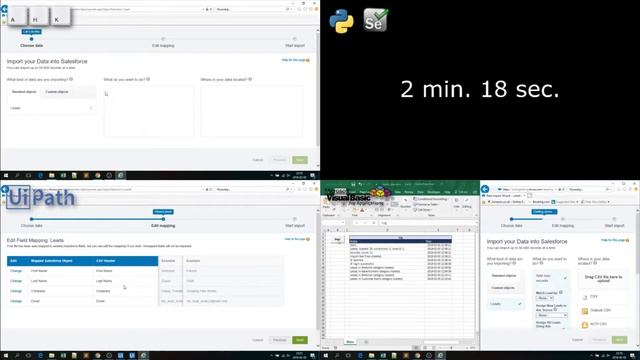
Task: Click the Excel icon in the taskbar below the Excel window
Action: 383,356
